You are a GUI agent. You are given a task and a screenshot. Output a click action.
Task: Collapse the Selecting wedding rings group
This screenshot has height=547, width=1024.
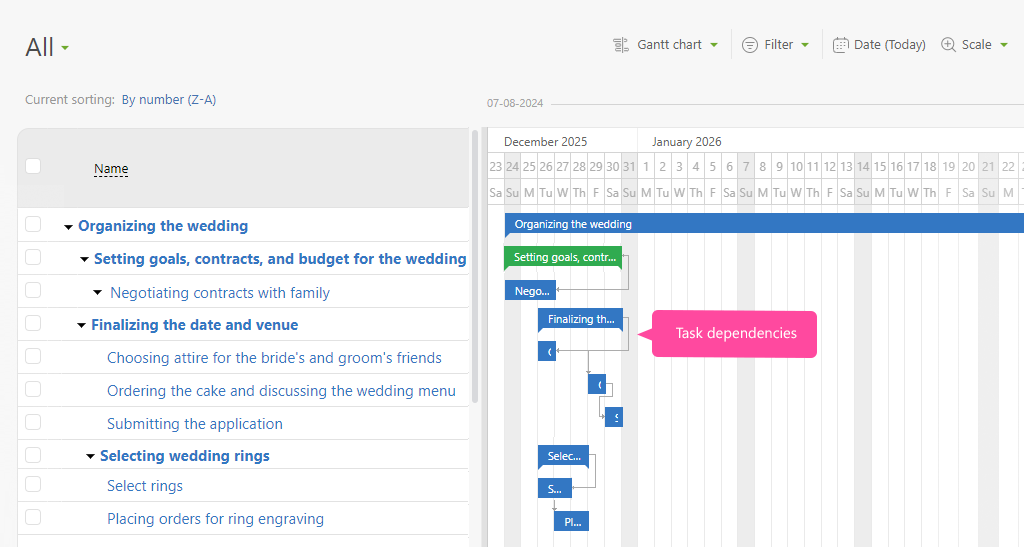[90, 457]
